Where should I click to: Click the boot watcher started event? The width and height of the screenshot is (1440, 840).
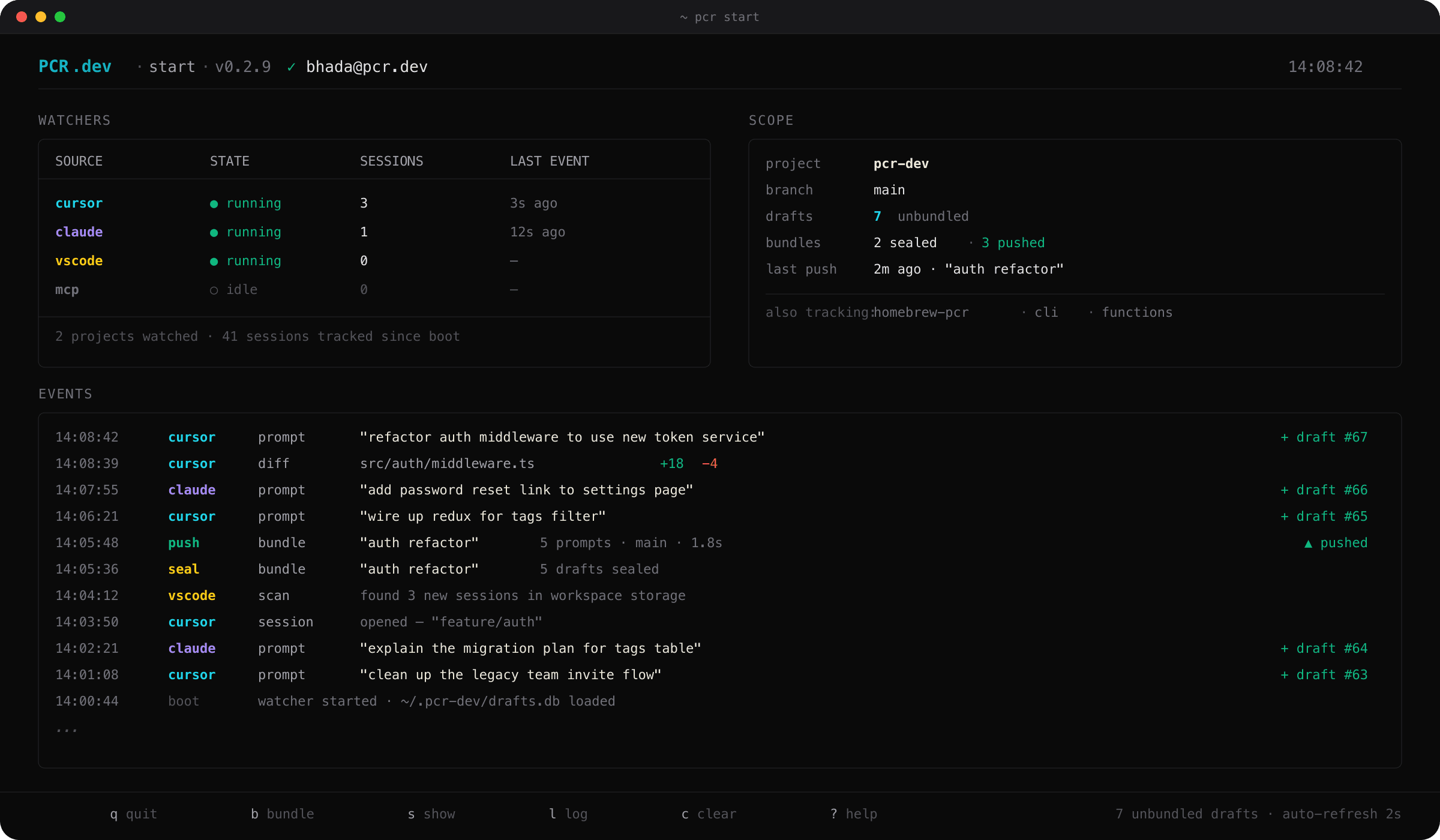(437, 701)
